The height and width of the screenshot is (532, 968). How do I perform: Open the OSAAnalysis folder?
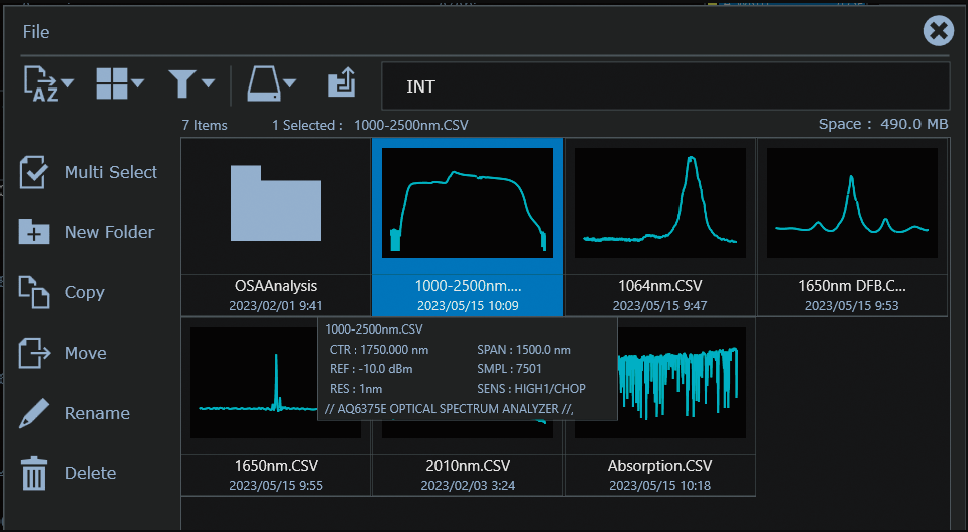pos(276,205)
